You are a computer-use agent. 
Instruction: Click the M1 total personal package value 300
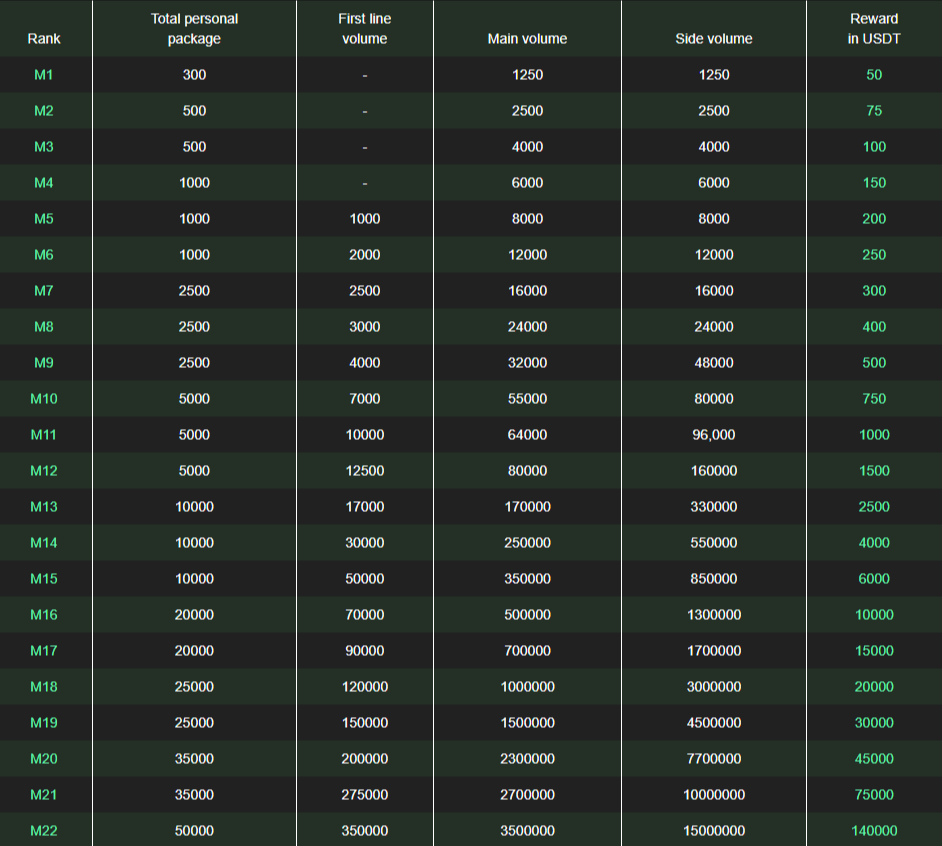pos(194,75)
